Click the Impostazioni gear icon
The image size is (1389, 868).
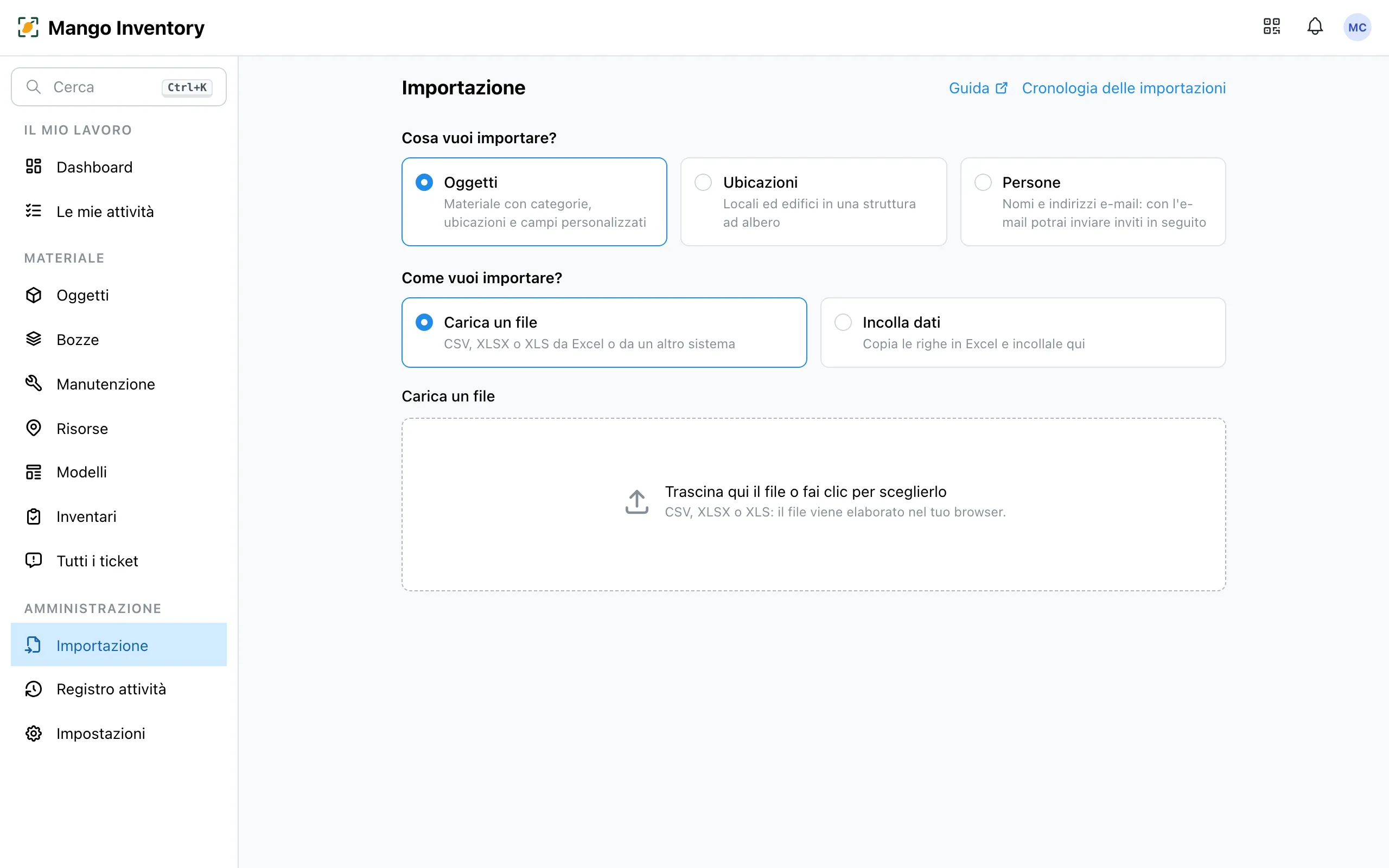(x=34, y=733)
